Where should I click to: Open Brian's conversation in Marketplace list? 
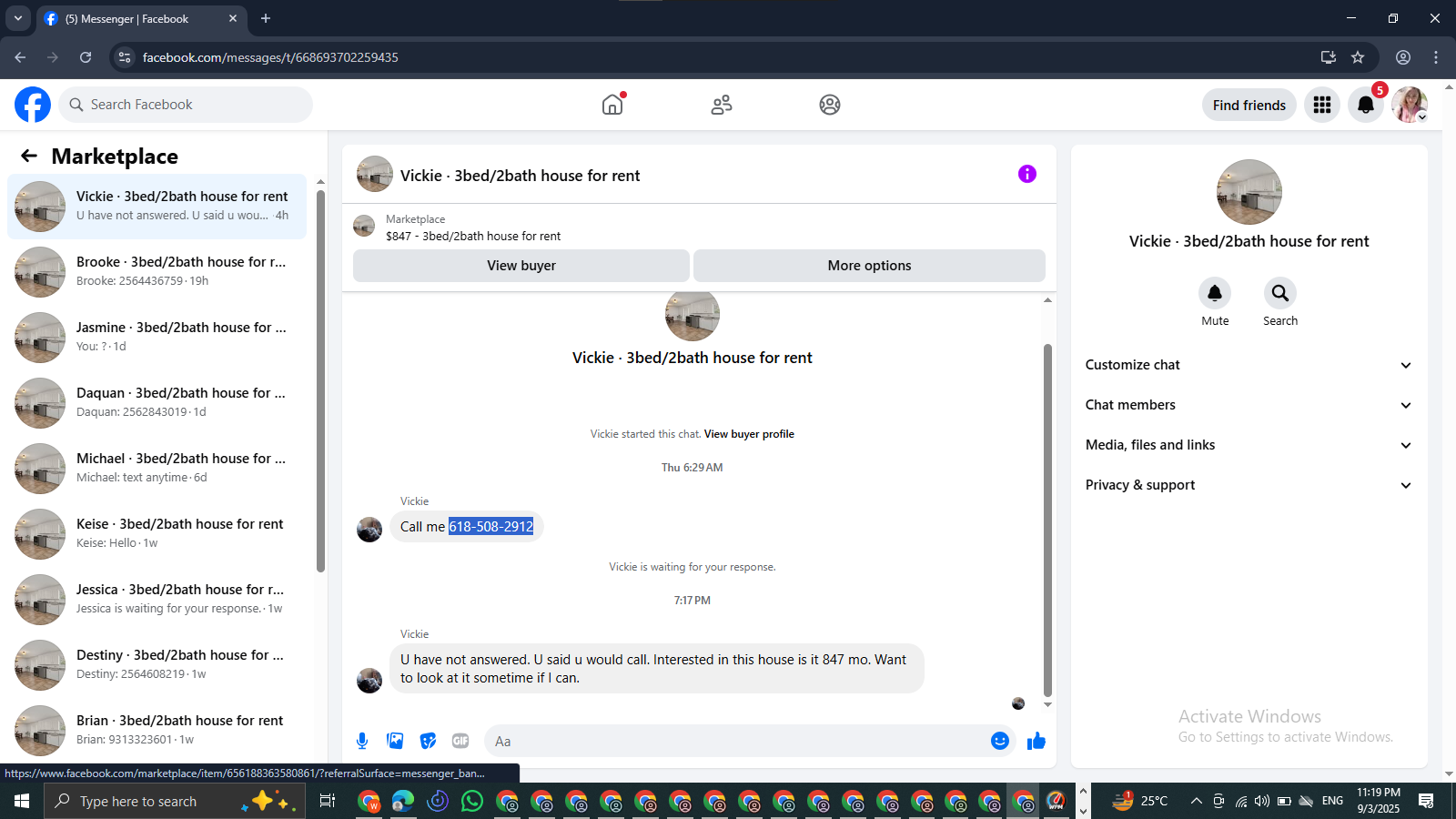[157, 731]
